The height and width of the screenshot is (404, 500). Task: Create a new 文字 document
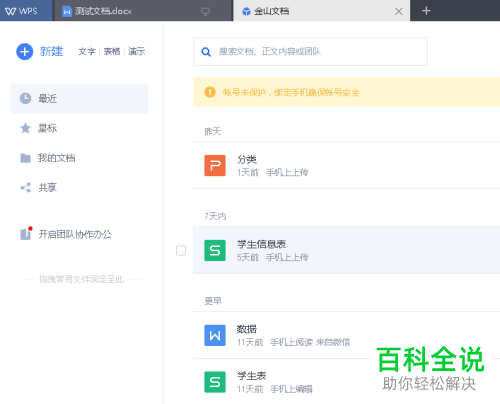87,52
